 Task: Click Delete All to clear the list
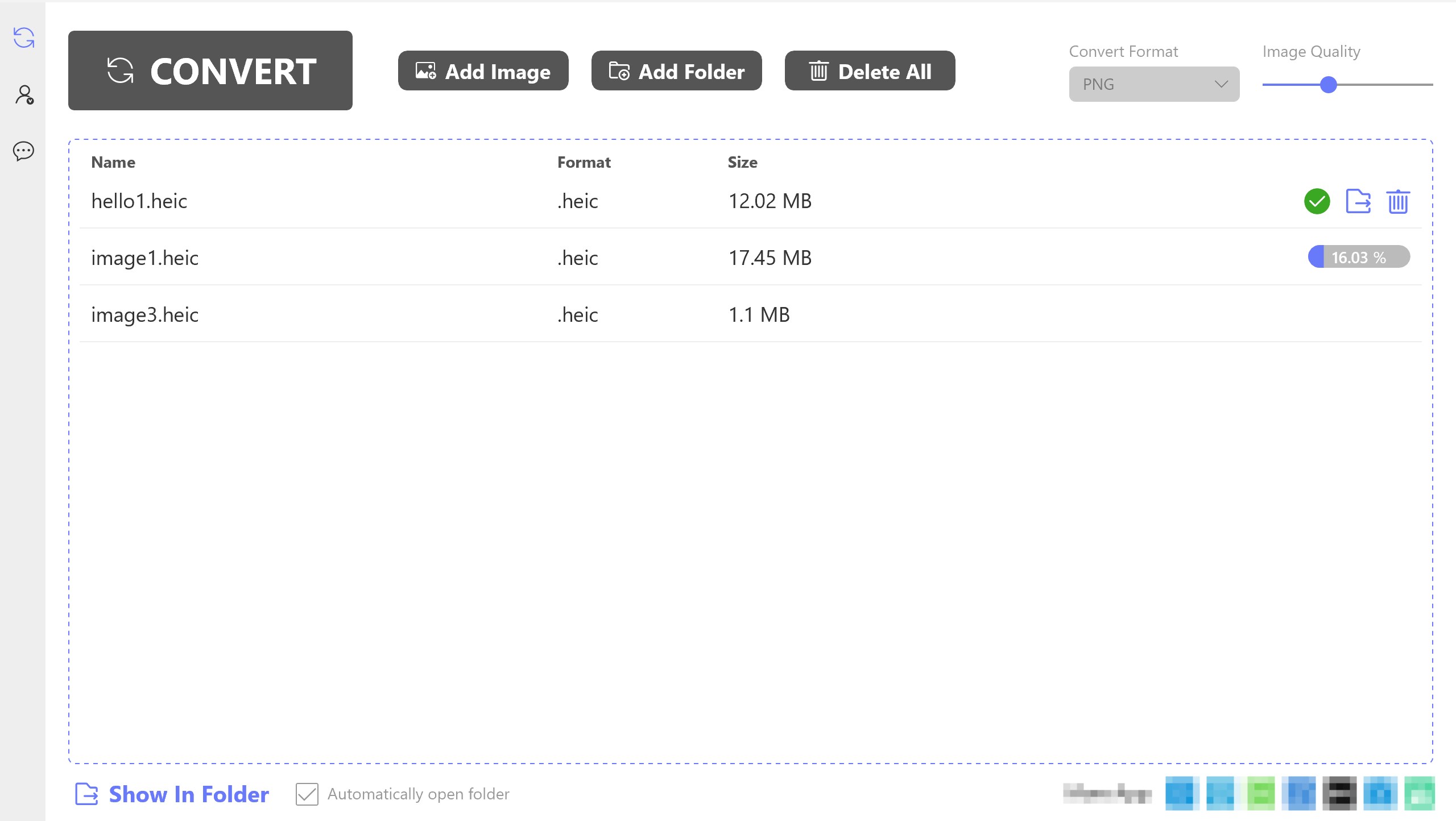(870, 71)
